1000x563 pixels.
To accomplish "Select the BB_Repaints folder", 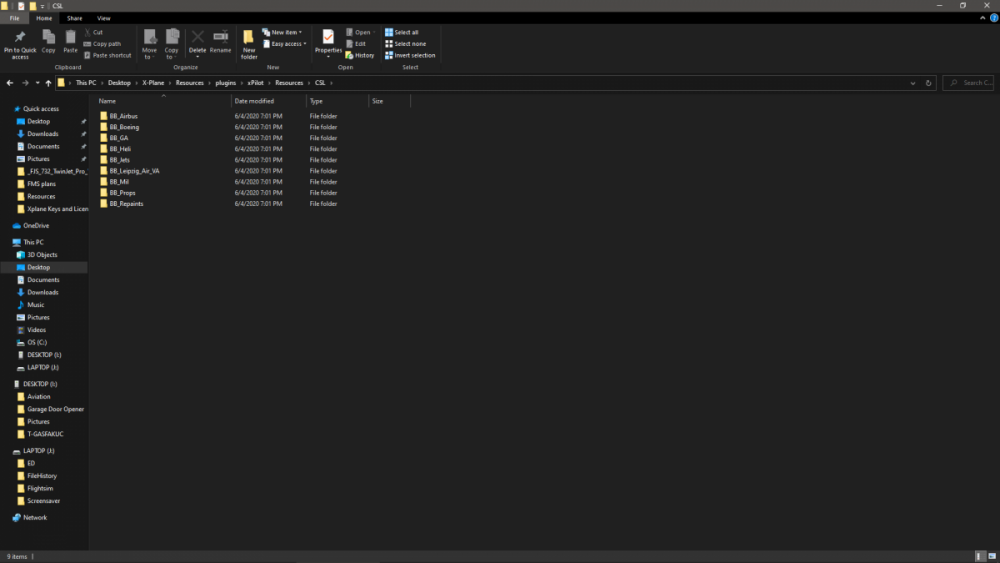I will click(126, 204).
